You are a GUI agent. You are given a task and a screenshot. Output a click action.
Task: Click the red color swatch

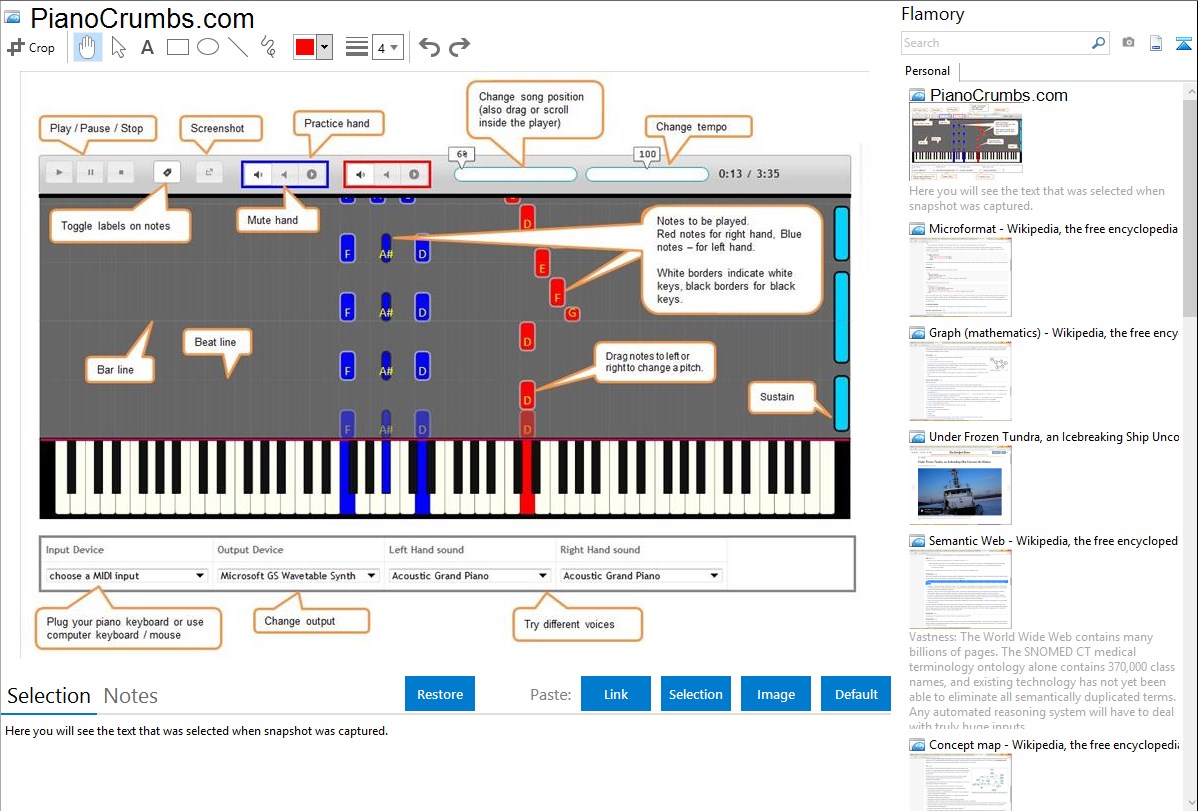305,47
